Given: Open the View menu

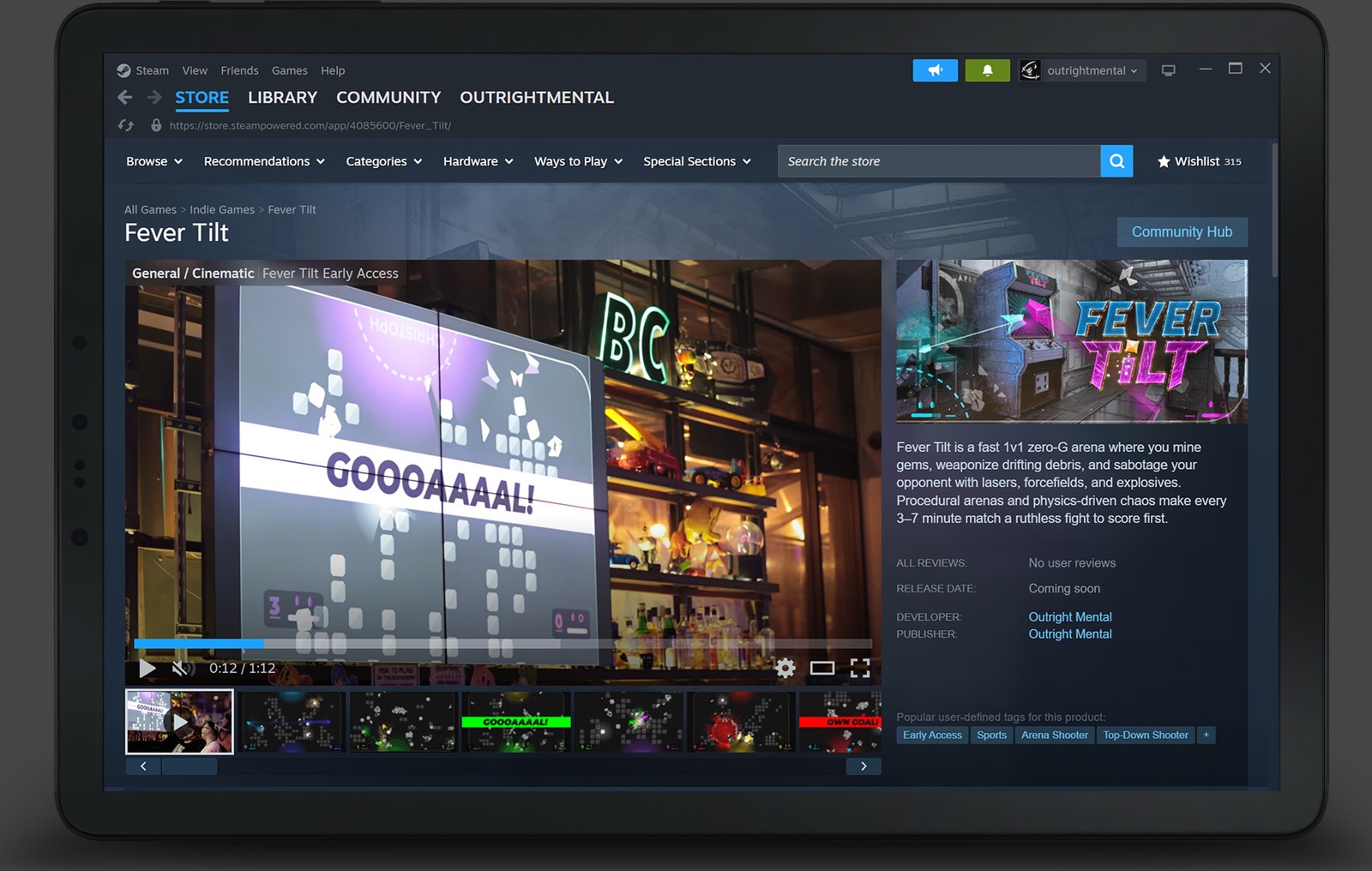Looking at the screenshot, I should tap(195, 70).
